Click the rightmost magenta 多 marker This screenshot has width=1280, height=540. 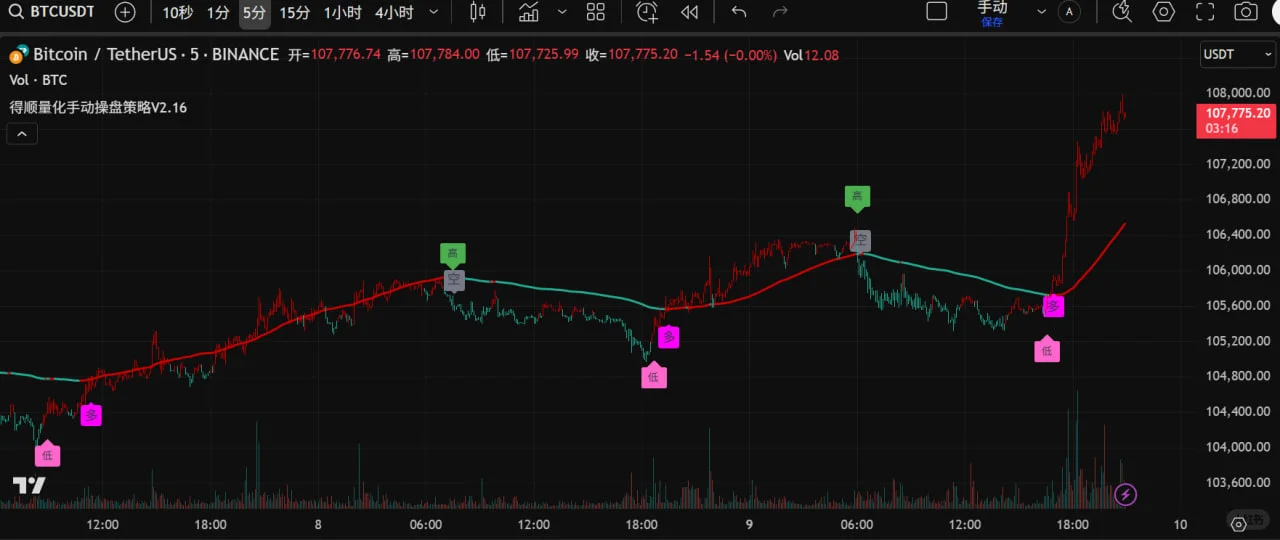click(1053, 306)
